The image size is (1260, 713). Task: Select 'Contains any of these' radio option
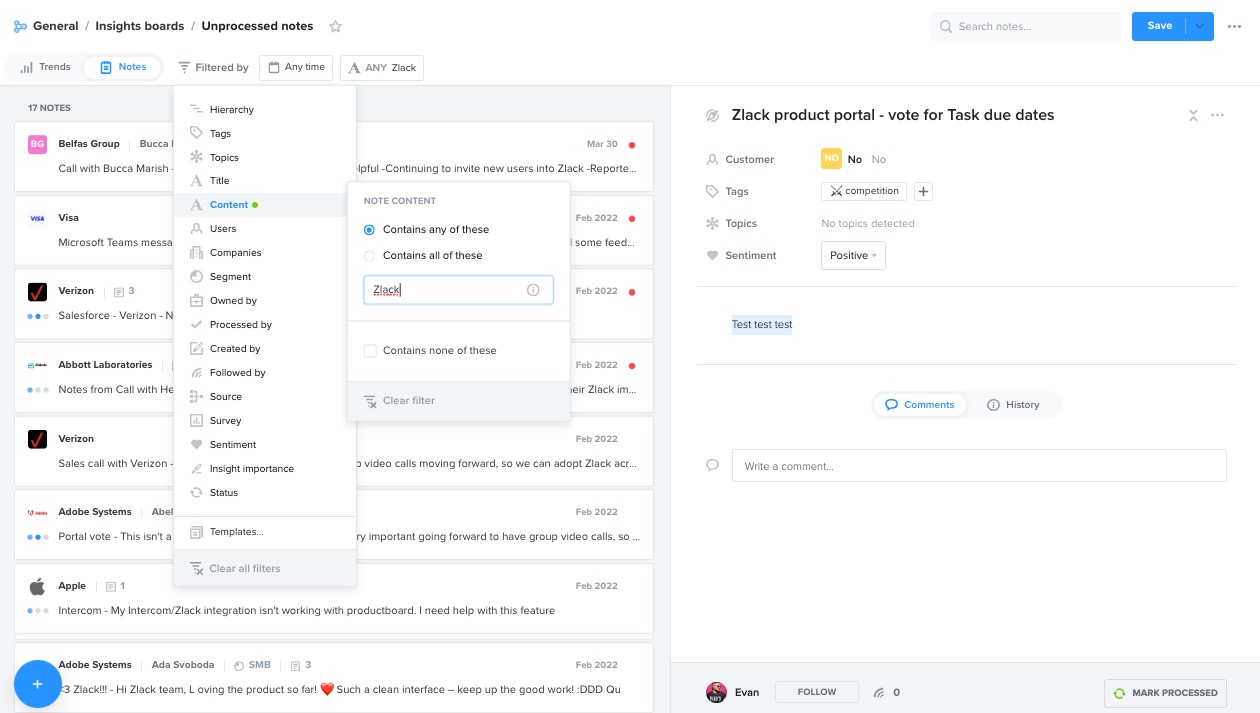(369, 229)
